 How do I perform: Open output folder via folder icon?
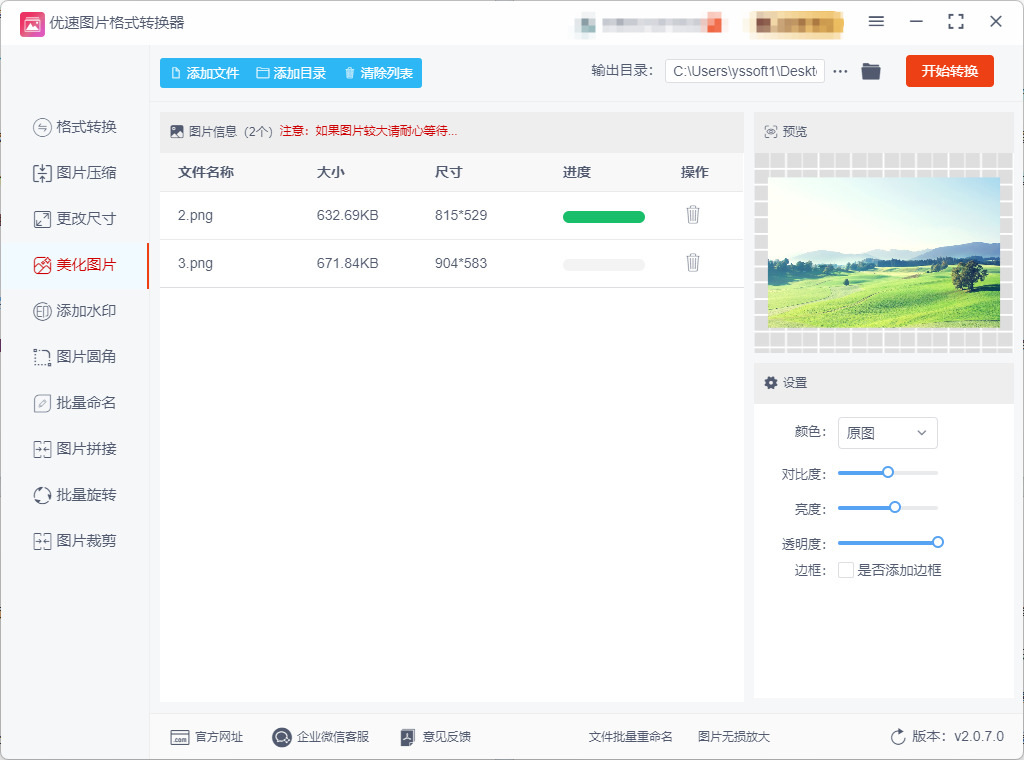click(x=871, y=71)
